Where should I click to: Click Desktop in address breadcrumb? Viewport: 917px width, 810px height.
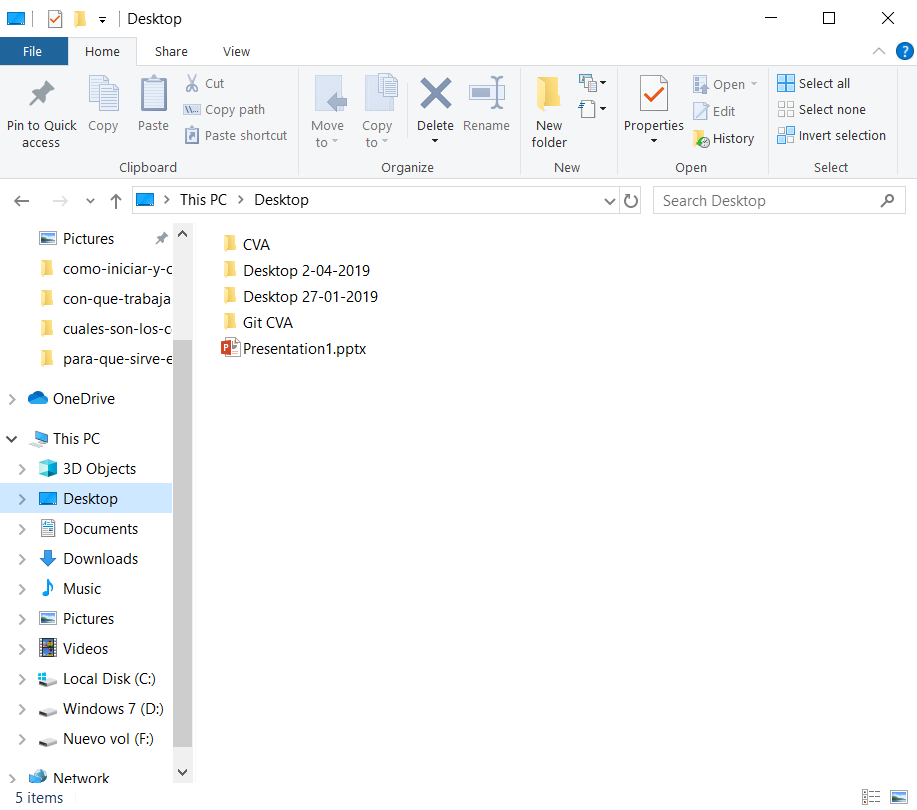click(x=281, y=200)
